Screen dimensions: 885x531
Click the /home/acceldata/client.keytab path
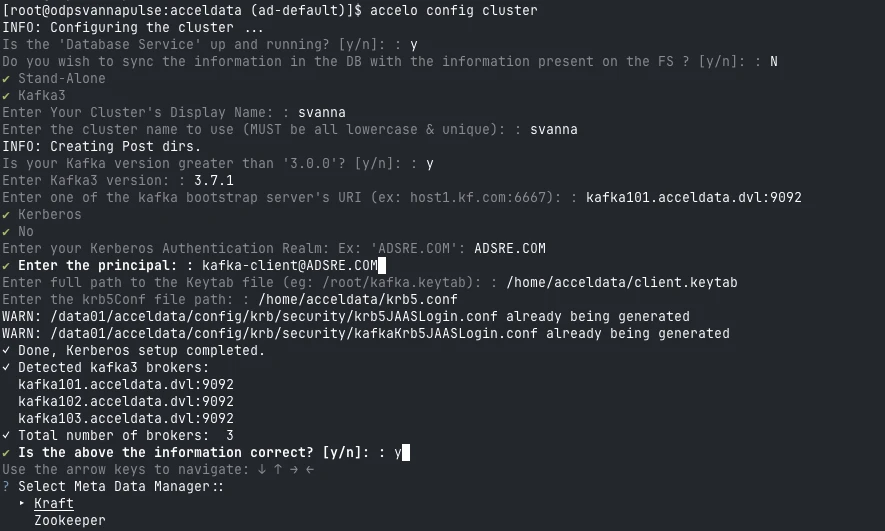coord(621,282)
